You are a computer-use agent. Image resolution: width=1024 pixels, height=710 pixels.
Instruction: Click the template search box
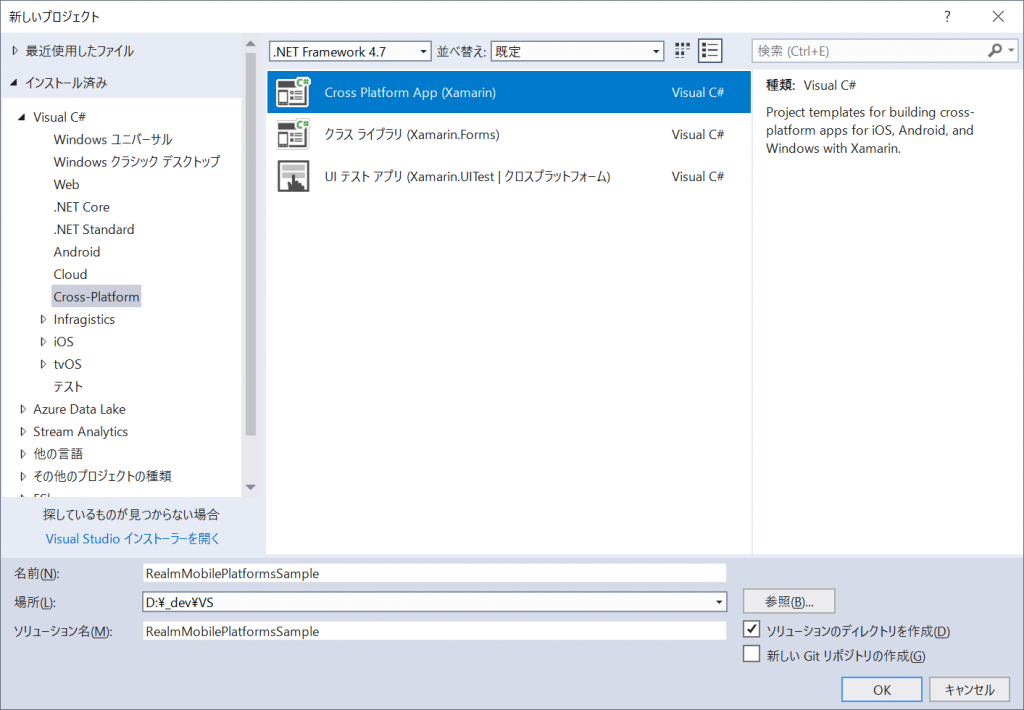click(870, 50)
